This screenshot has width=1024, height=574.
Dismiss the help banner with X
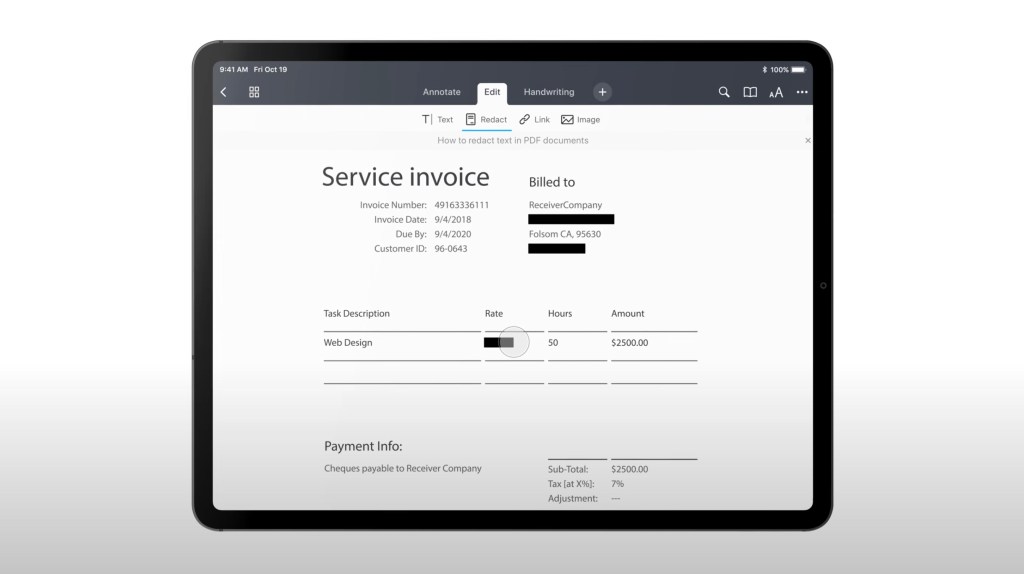(807, 140)
